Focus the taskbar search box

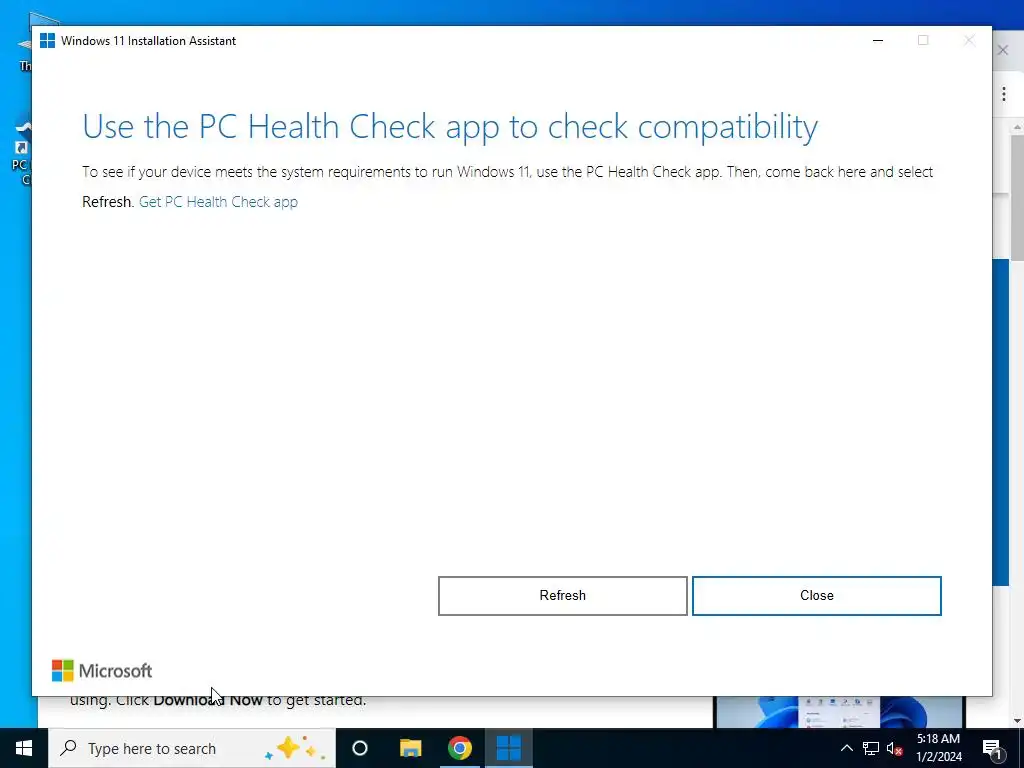[192, 748]
